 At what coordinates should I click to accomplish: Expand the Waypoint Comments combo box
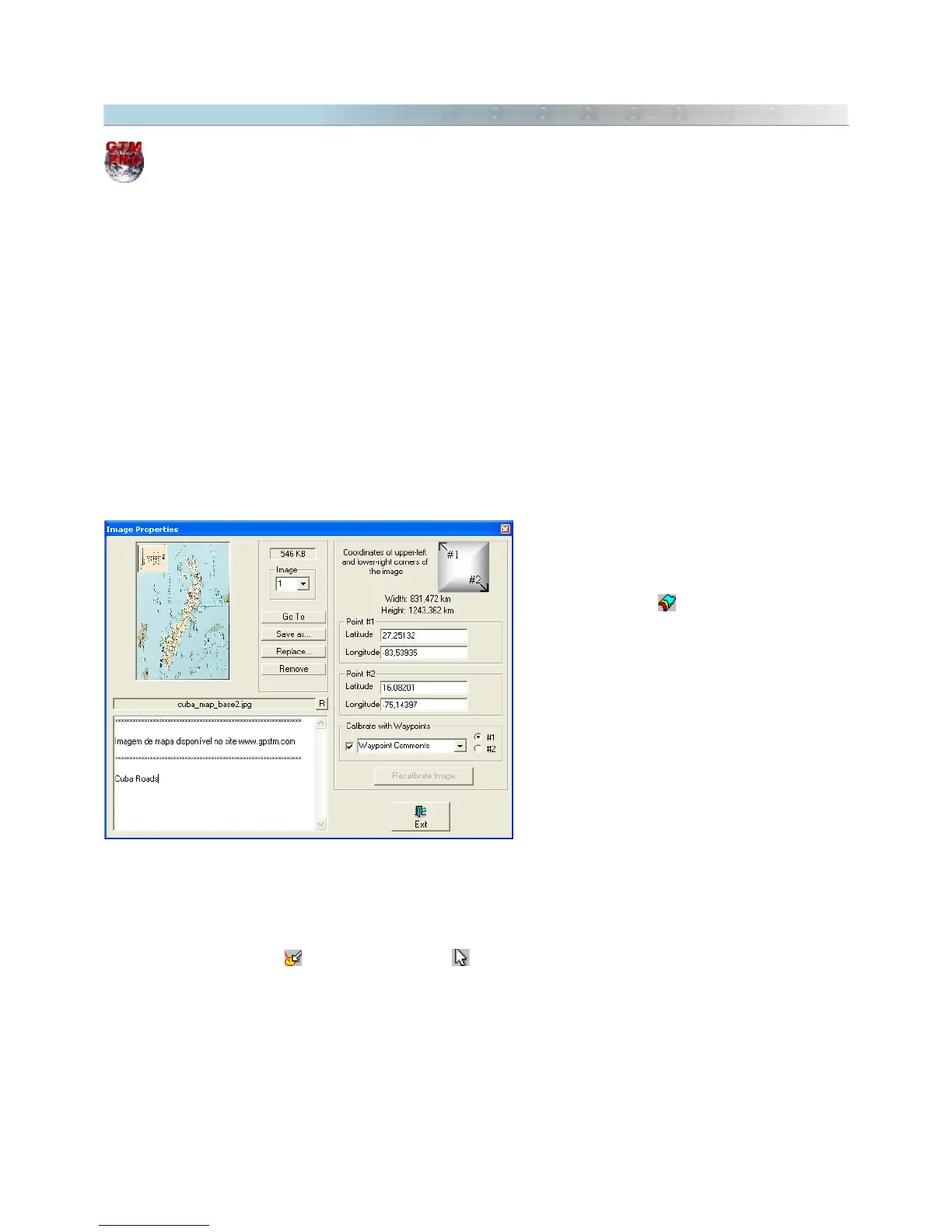pos(460,746)
